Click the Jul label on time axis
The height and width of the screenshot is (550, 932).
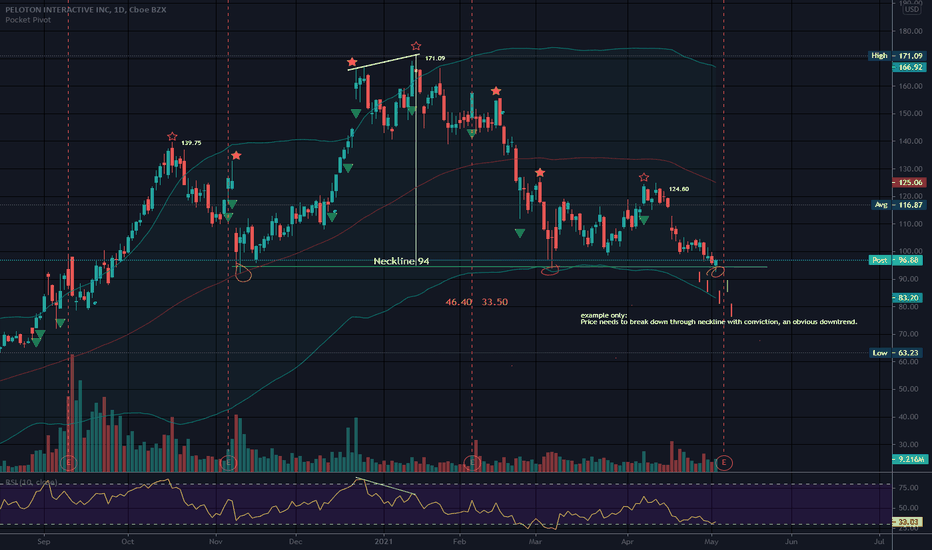pos(879,542)
